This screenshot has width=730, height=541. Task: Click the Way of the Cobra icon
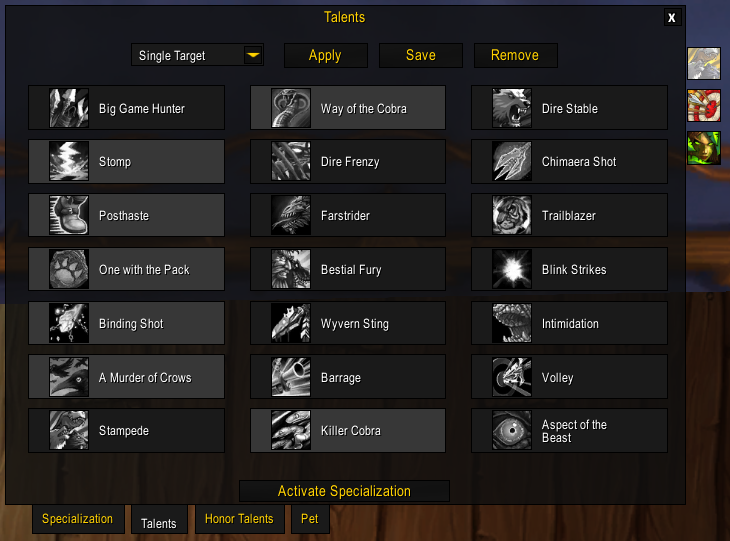point(291,108)
